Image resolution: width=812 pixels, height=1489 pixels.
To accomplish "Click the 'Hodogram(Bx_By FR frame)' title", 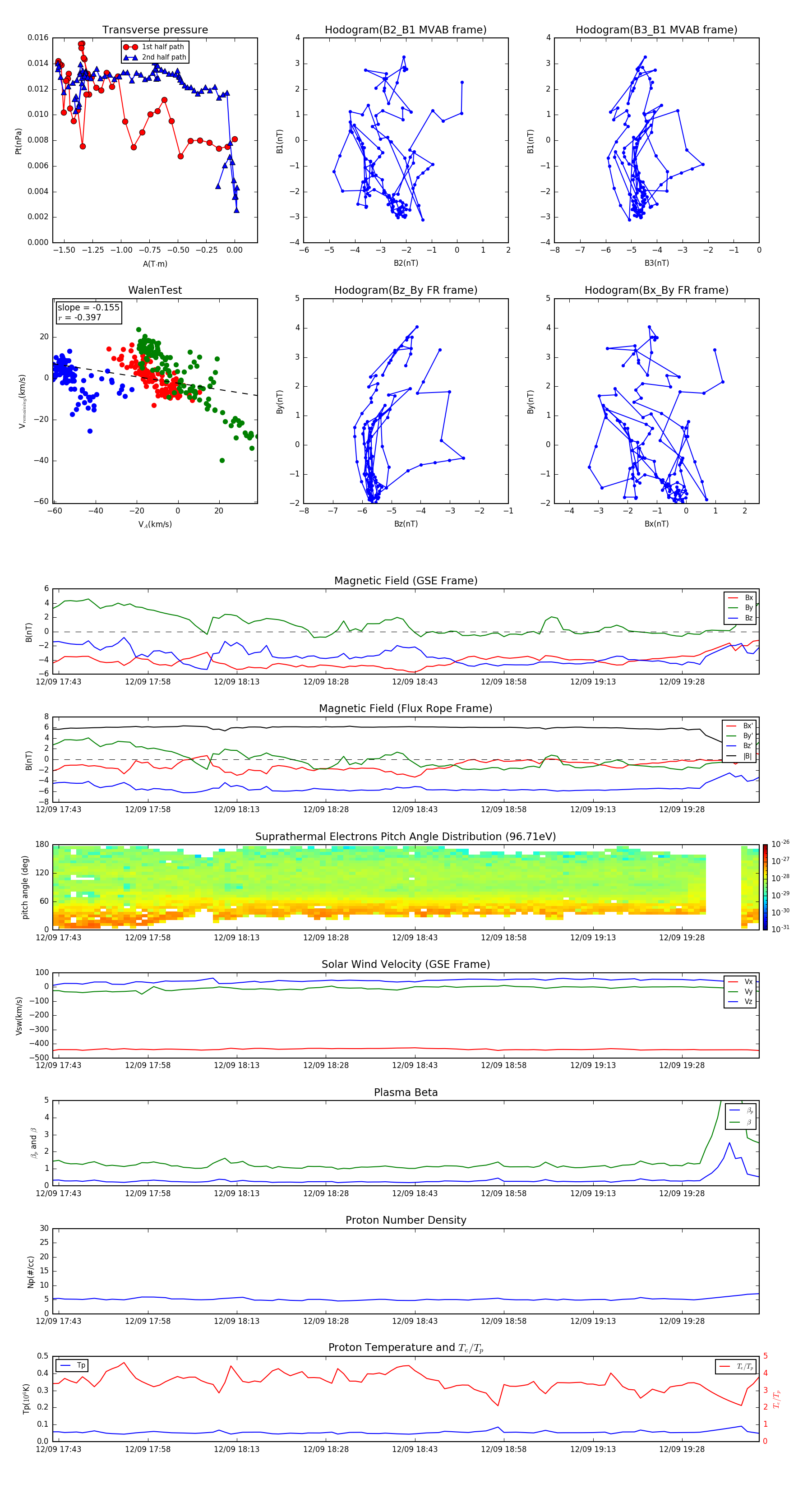I will coord(656,290).
